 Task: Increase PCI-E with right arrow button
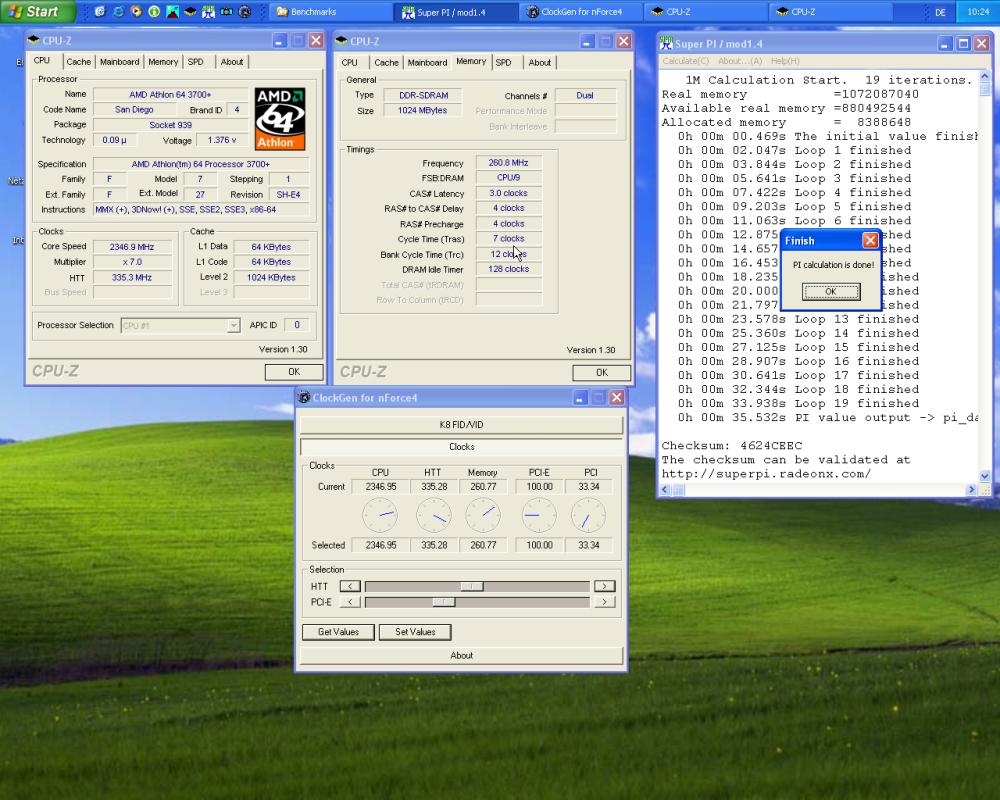point(605,602)
